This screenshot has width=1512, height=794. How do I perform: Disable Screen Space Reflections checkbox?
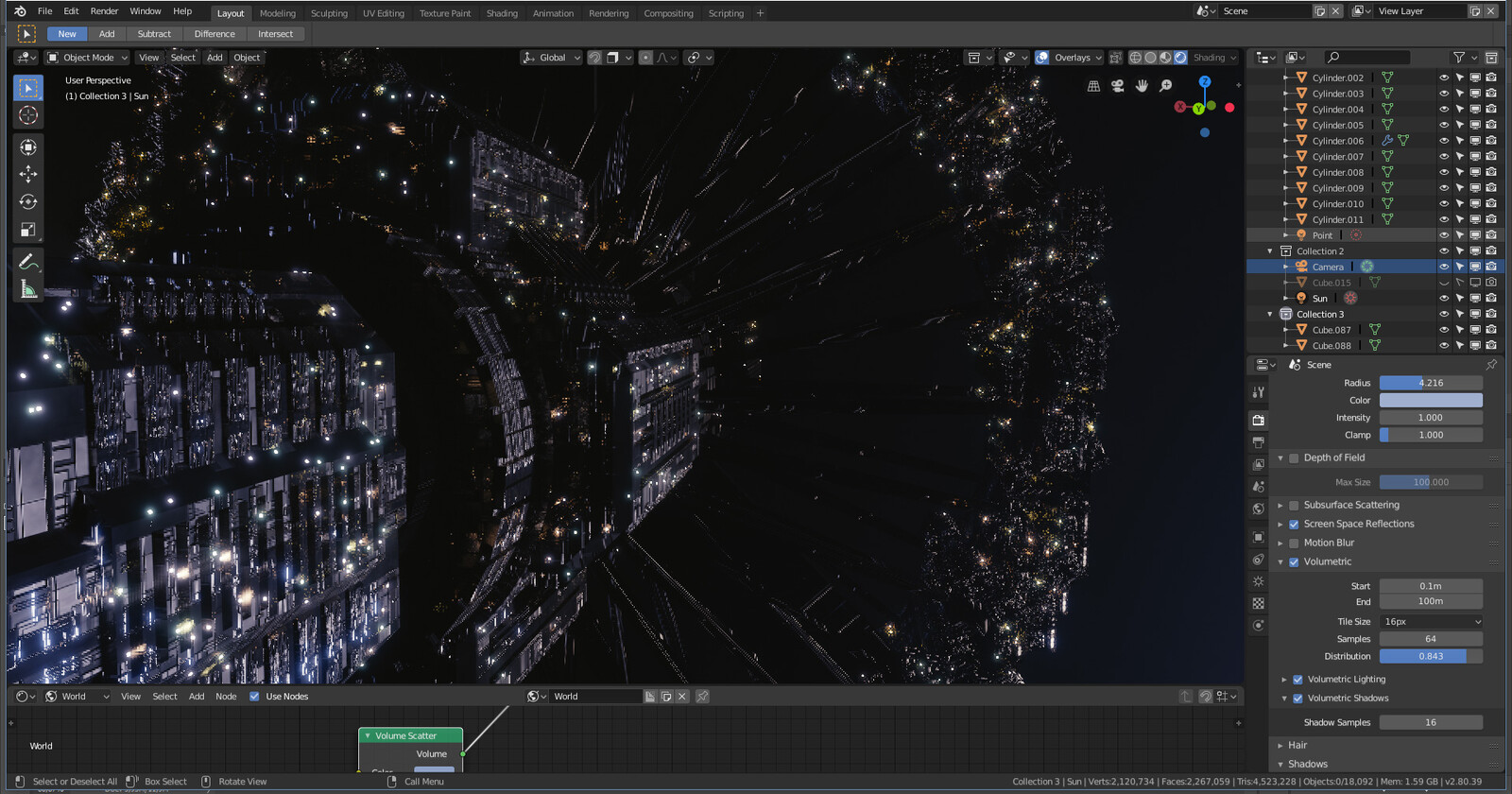1294,525
